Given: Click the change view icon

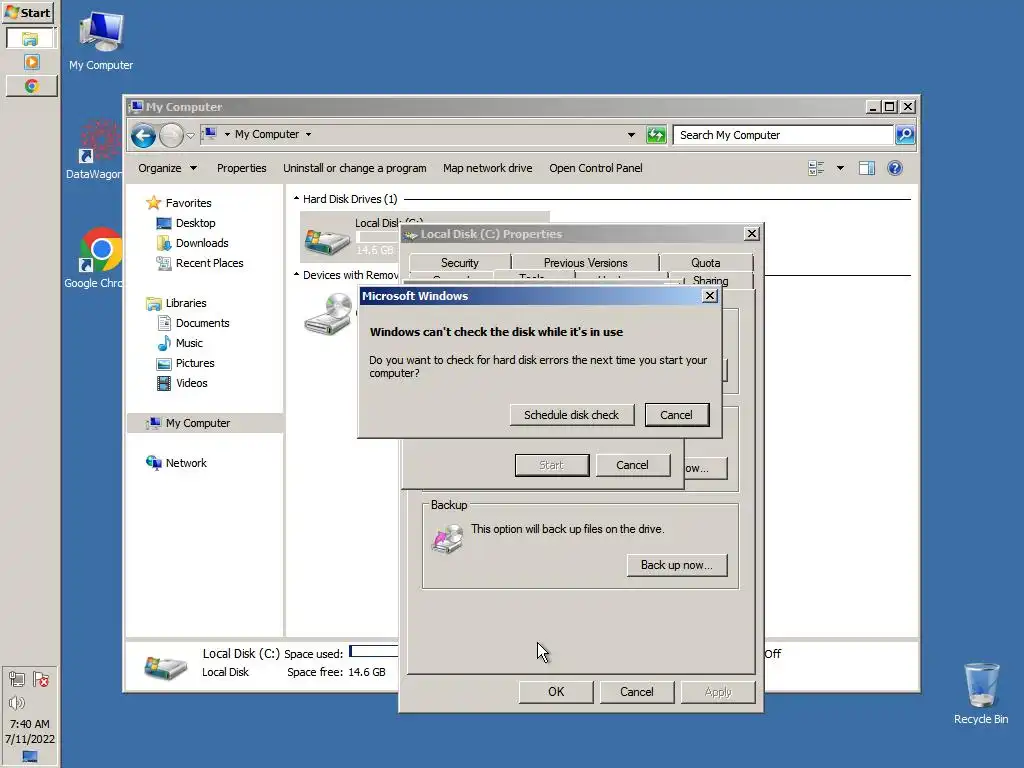Looking at the screenshot, I should pos(816,168).
